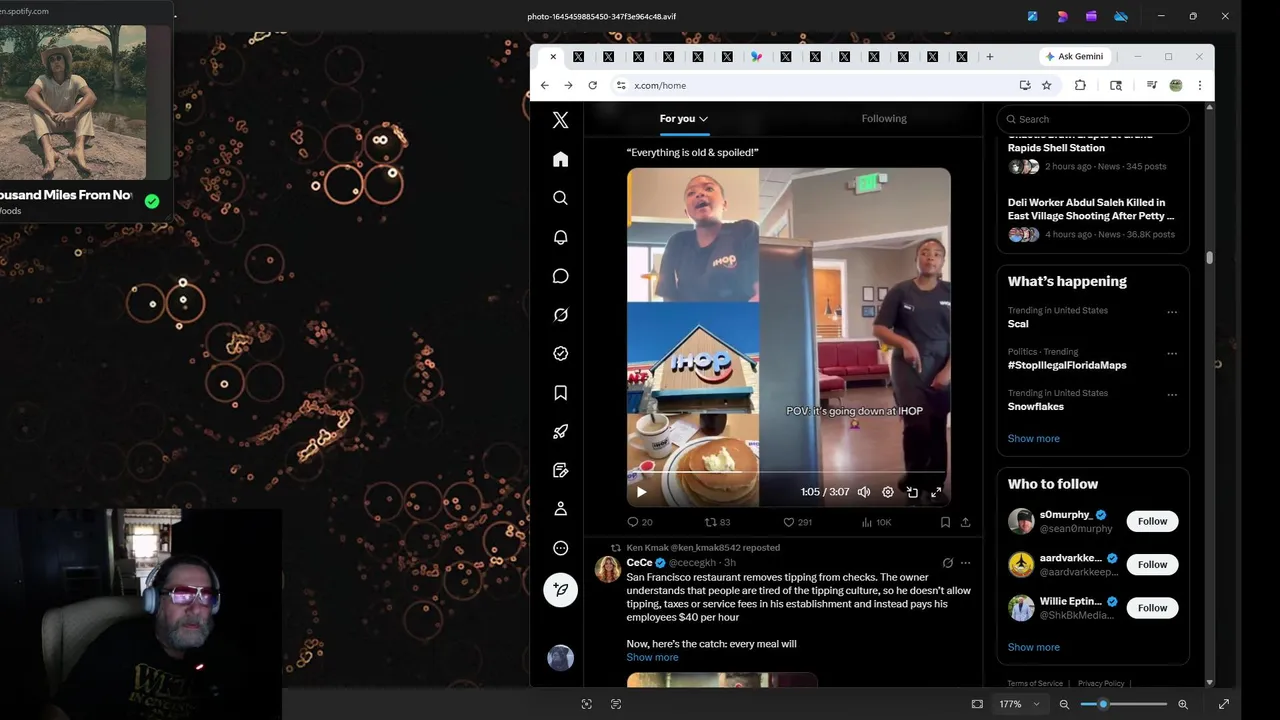Image resolution: width=1280 pixels, height=720 pixels.
Task: Switch to the Following tab
Action: 884,118
